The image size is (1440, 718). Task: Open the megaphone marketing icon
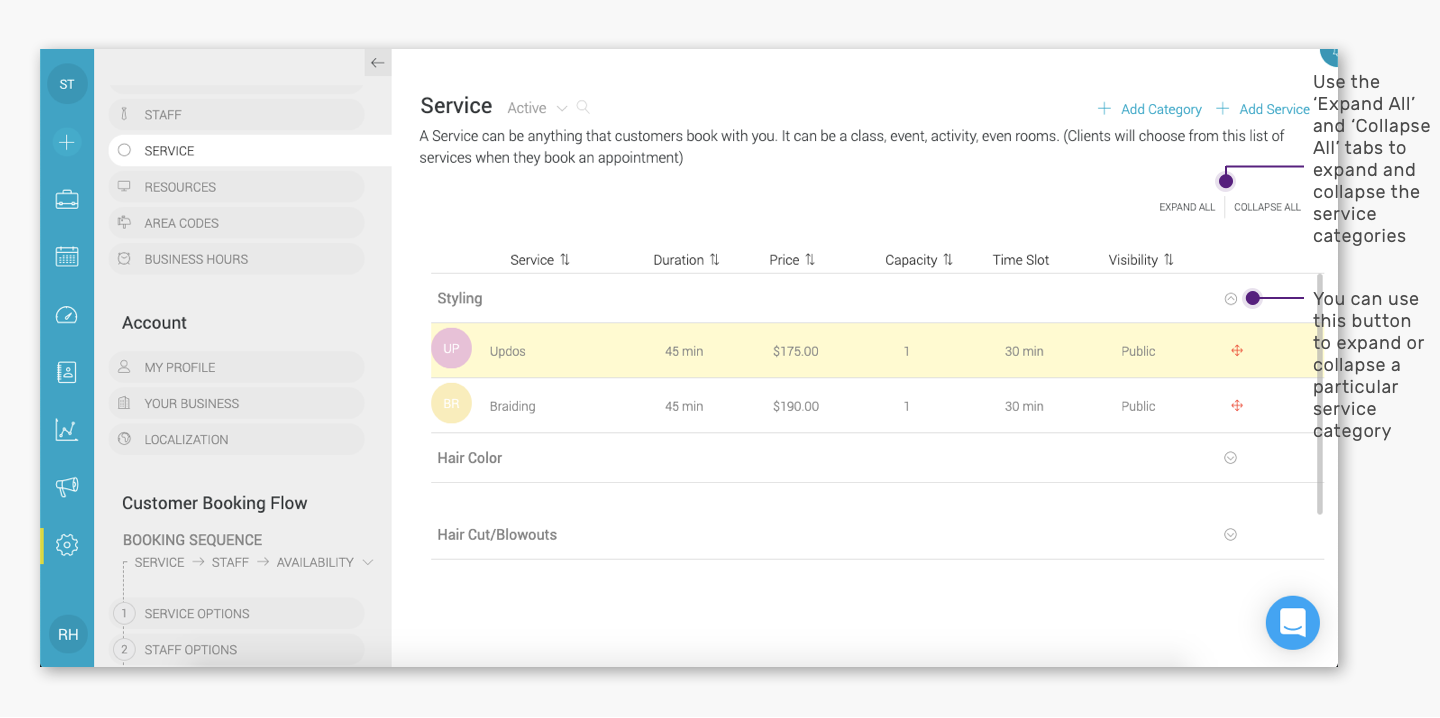point(67,487)
